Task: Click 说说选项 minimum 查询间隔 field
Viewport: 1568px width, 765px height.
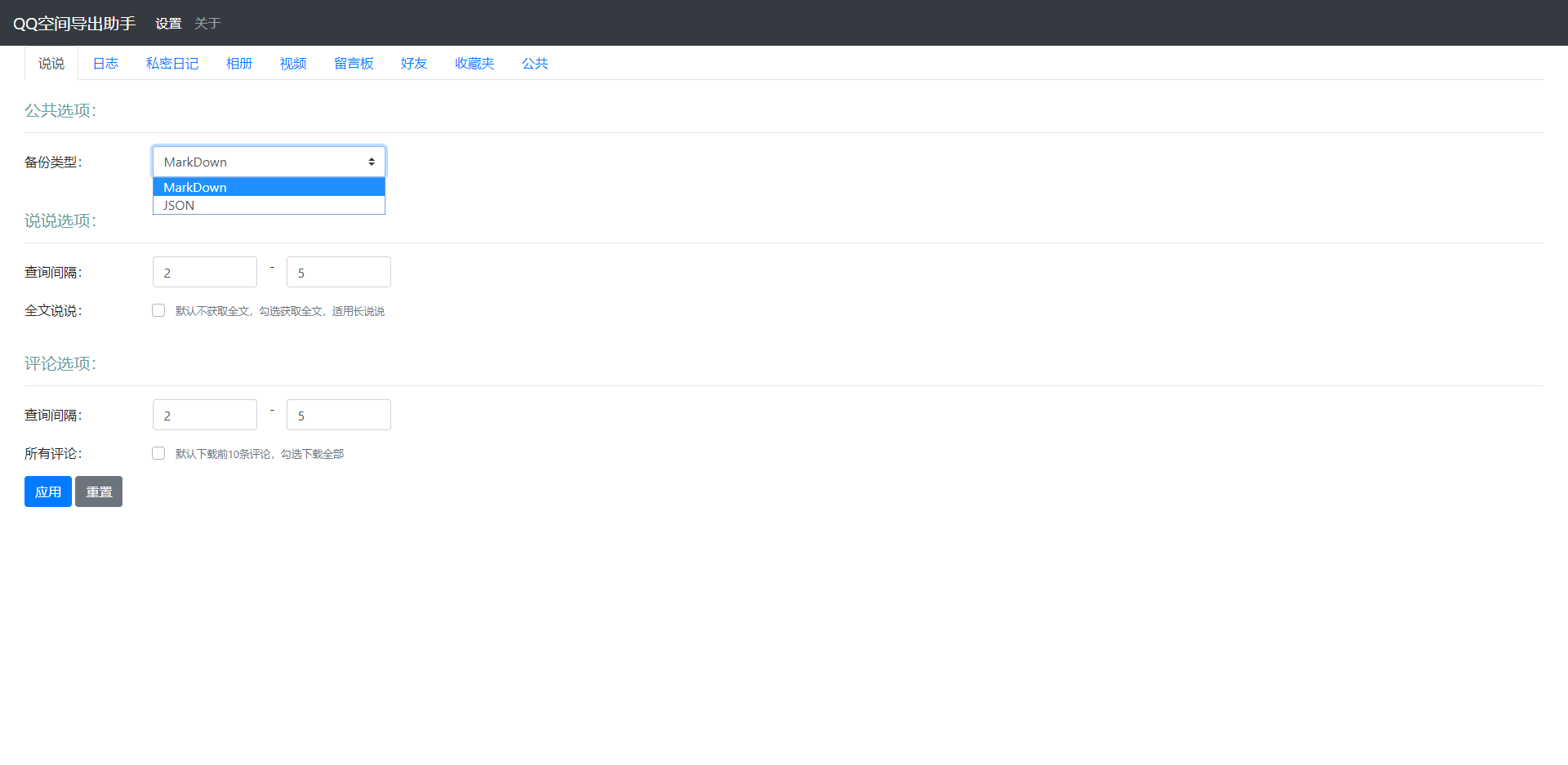Action: [x=205, y=272]
